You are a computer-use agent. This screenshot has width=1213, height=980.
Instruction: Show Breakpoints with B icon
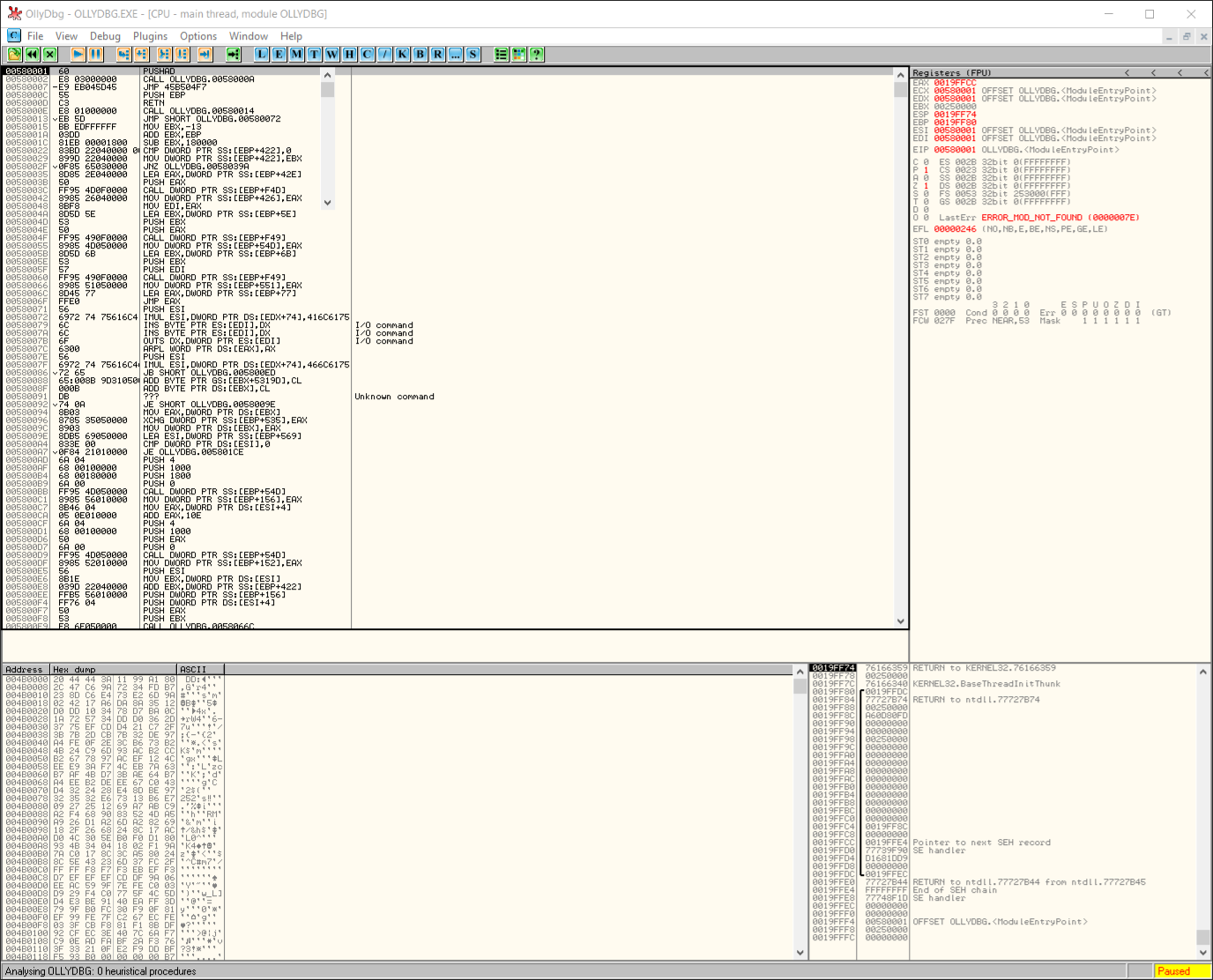(420, 55)
